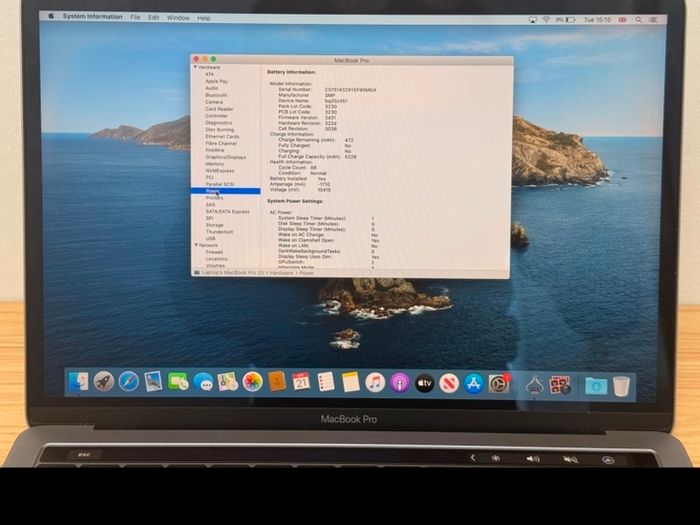Click the menu bar clock showing Tue
This screenshot has height=525, width=700.
point(597,20)
